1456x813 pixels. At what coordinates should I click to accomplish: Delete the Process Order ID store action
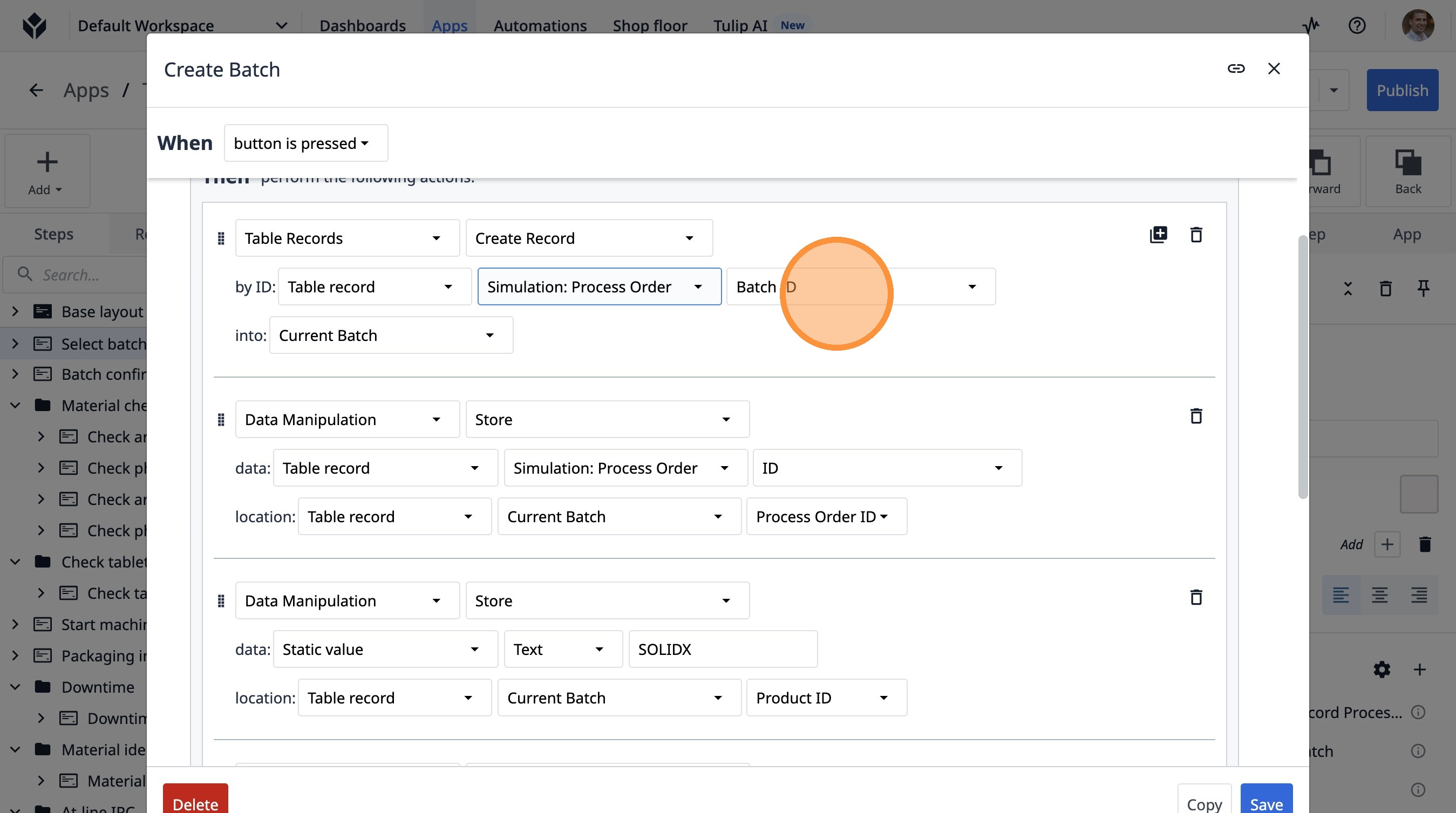1196,416
